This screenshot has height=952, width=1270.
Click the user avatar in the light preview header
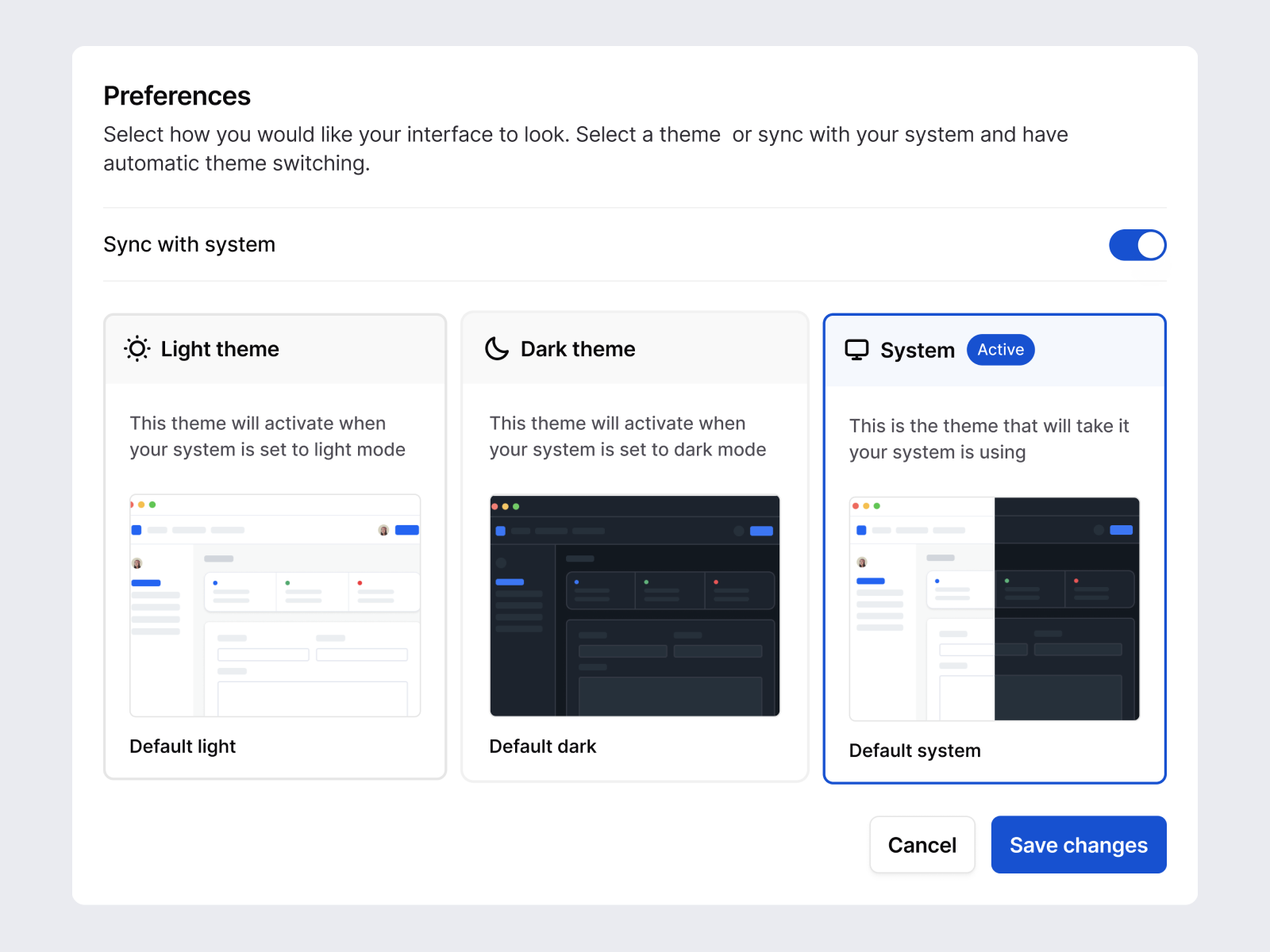coord(384,530)
